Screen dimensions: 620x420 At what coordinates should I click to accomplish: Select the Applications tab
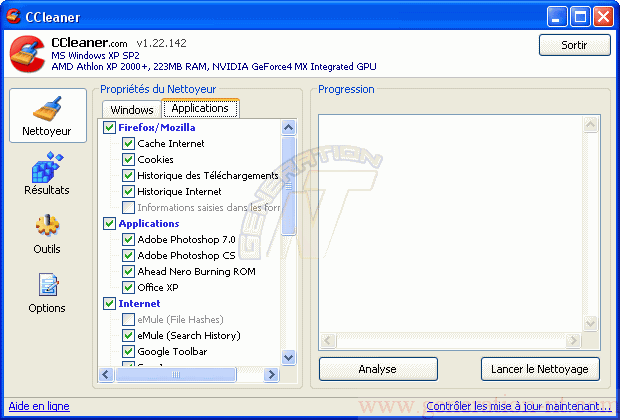(200, 108)
